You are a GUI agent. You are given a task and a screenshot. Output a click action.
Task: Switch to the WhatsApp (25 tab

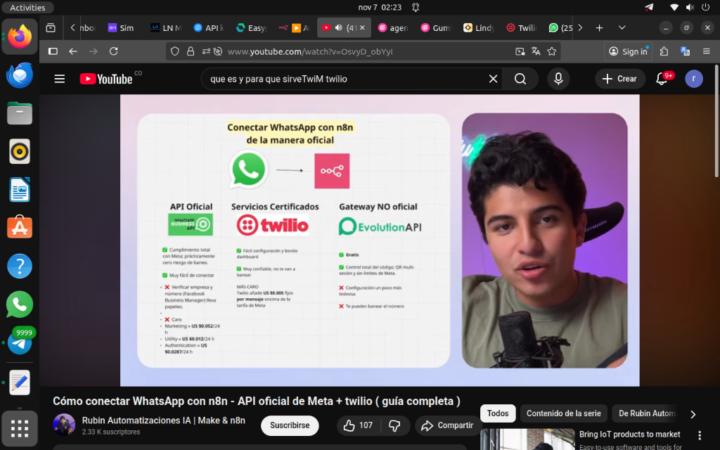(561, 28)
